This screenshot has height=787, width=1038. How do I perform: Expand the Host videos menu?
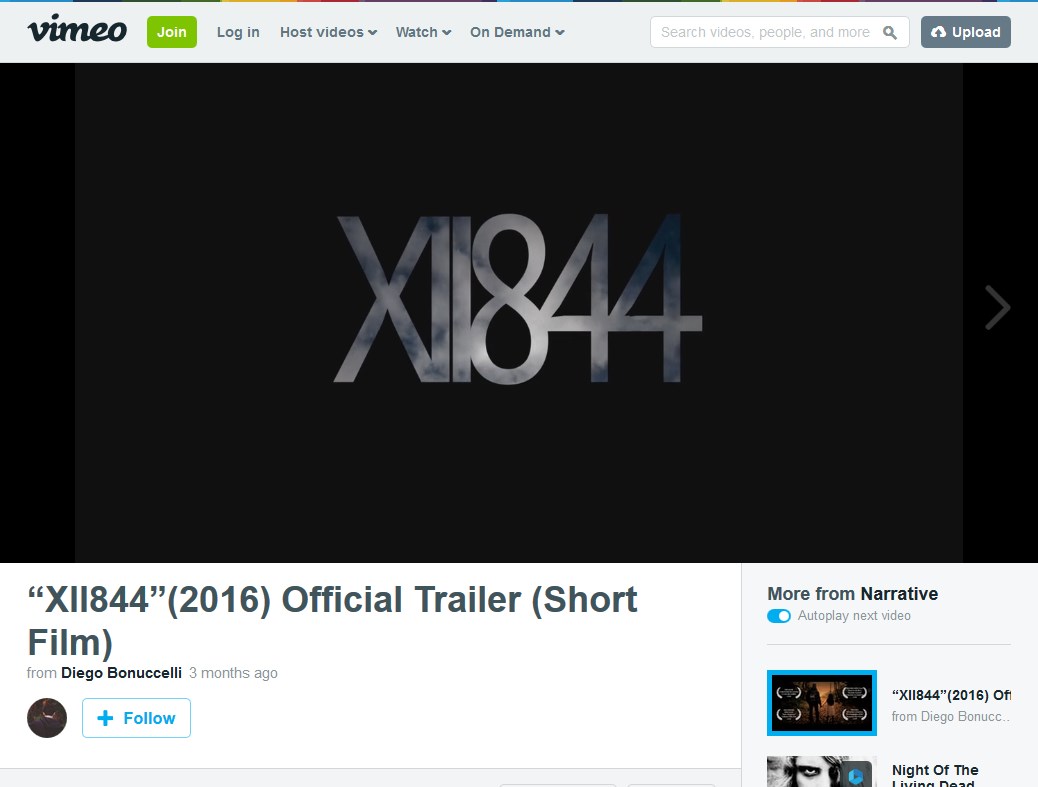point(328,32)
